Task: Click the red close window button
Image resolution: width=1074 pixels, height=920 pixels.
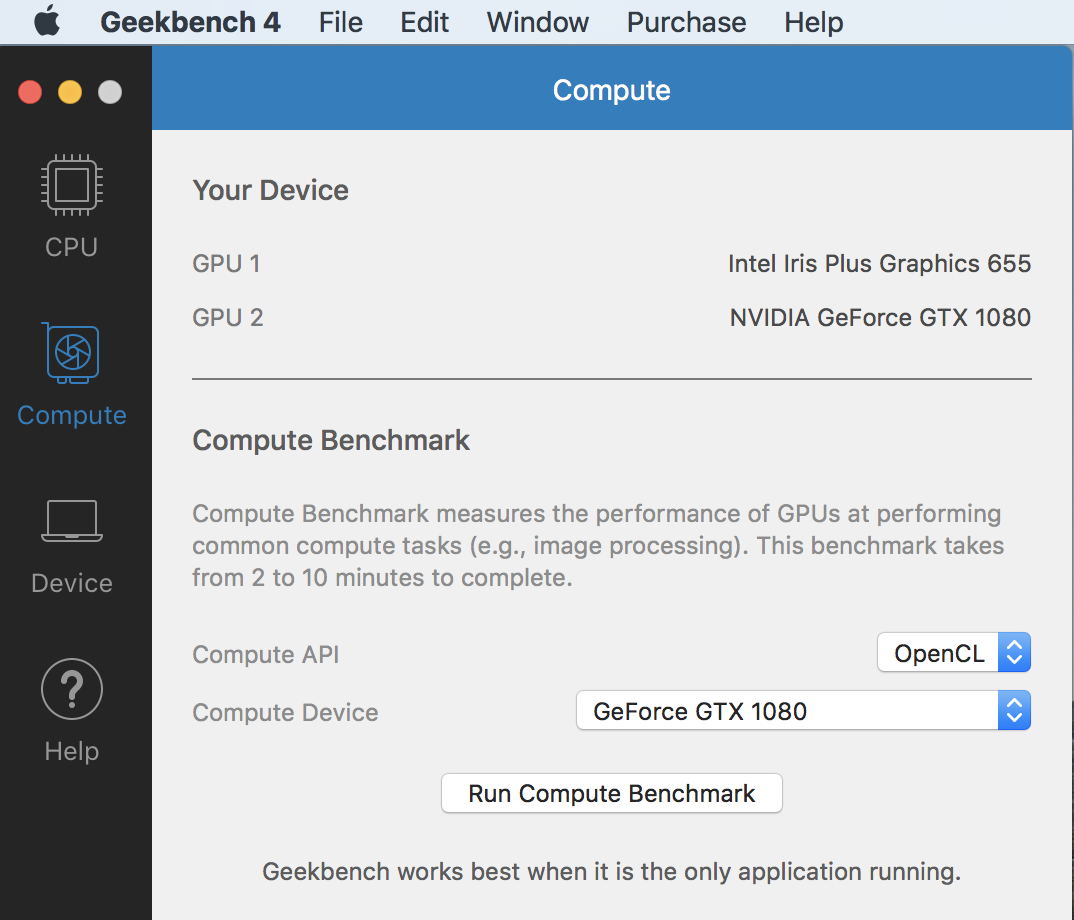Action: [30, 92]
